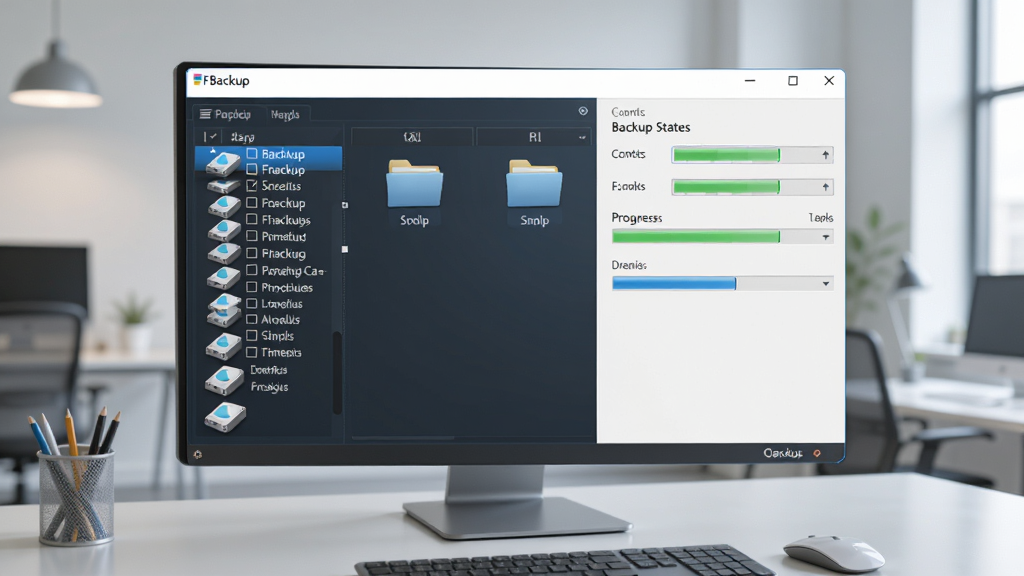Tick the checkbox next to Simpls
The image size is (1024, 576).
pos(251,335)
